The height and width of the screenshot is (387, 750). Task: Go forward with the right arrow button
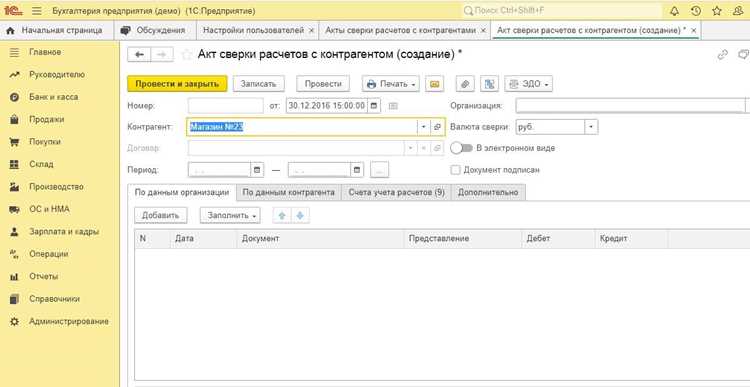click(162, 55)
